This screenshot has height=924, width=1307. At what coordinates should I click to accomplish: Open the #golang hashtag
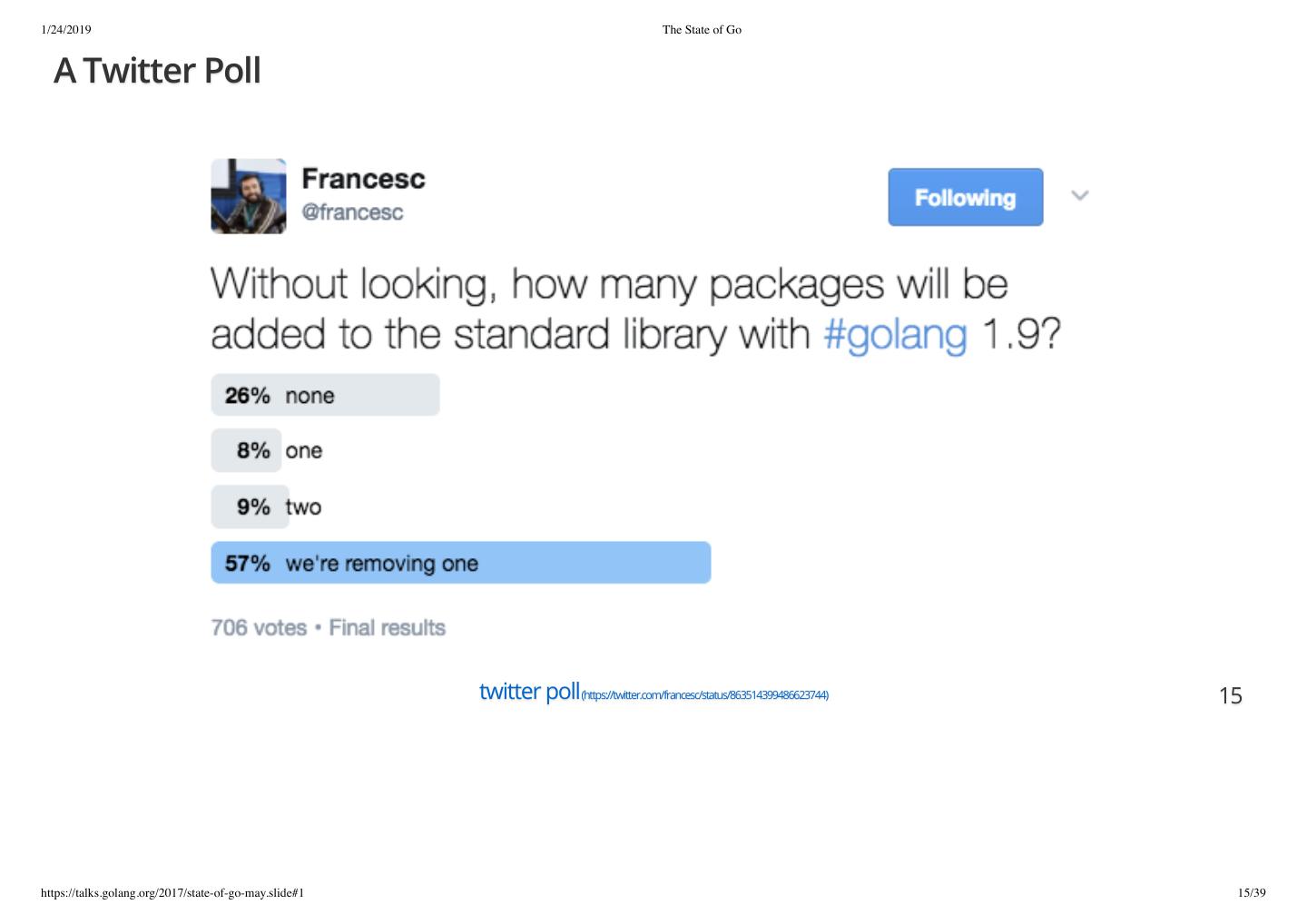[x=895, y=334]
